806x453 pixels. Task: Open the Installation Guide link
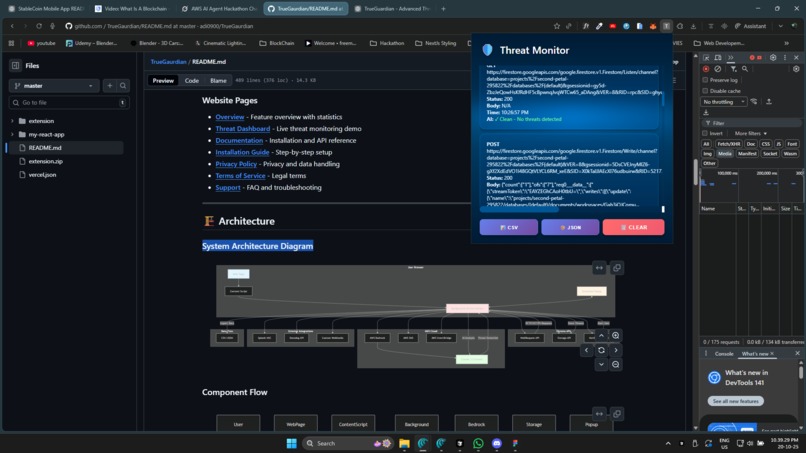pyautogui.click(x=242, y=152)
